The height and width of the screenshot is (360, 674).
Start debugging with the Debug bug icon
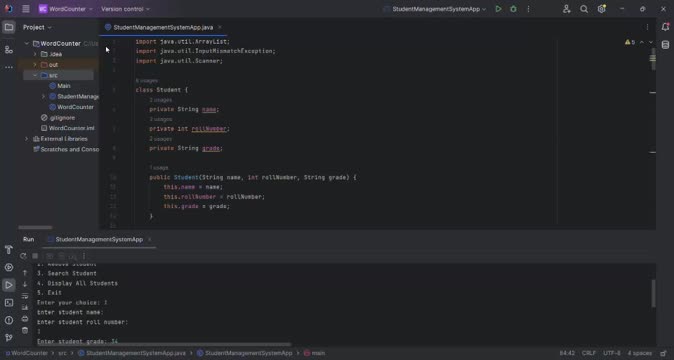(513, 9)
